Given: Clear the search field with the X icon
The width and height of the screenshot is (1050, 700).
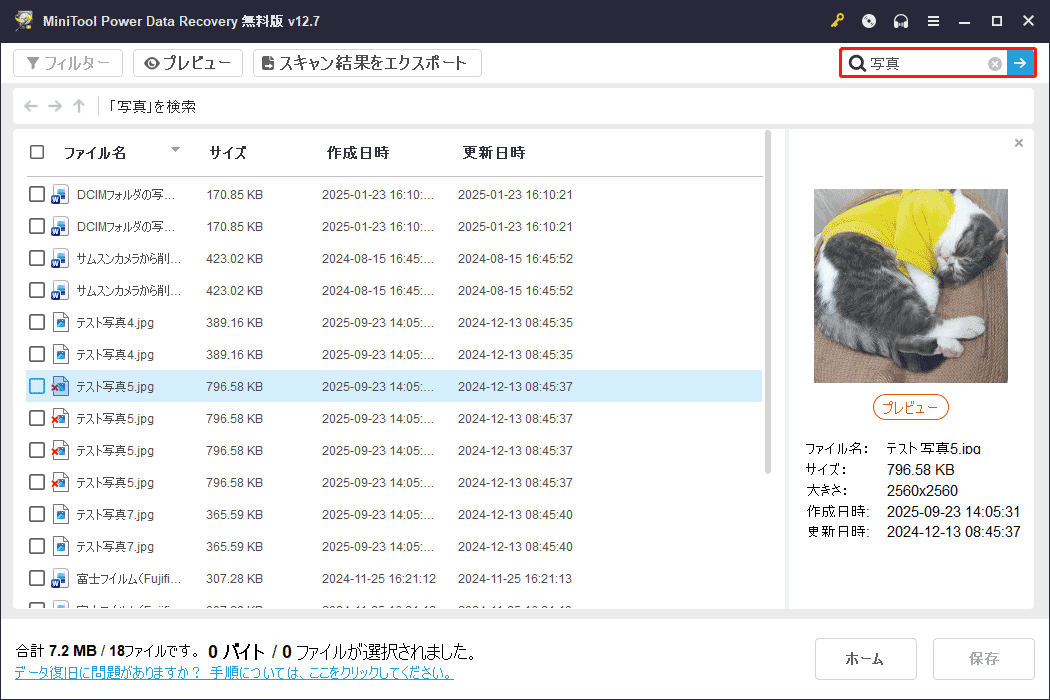Looking at the screenshot, I should [994, 63].
